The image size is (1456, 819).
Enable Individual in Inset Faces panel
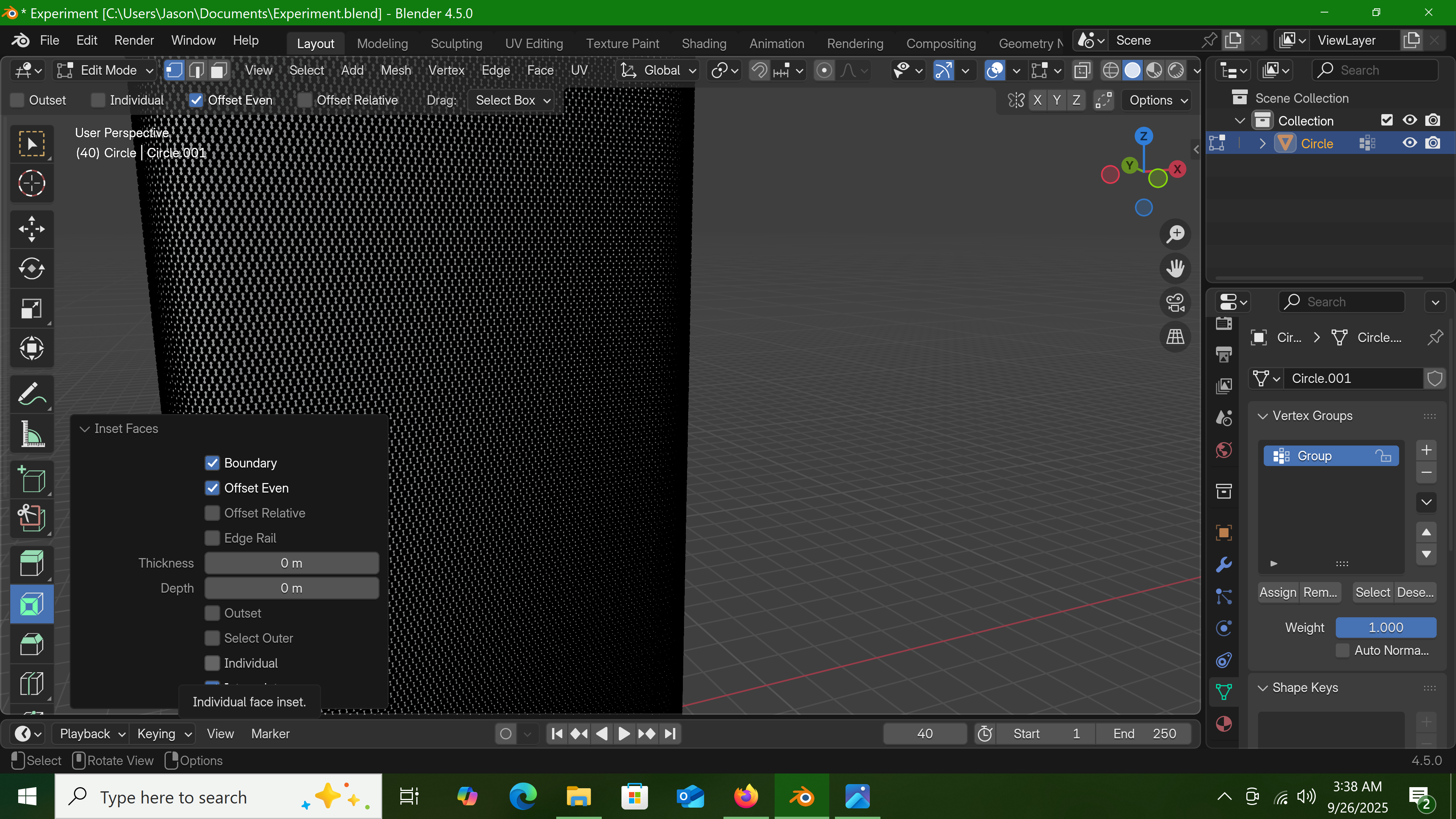212,663
